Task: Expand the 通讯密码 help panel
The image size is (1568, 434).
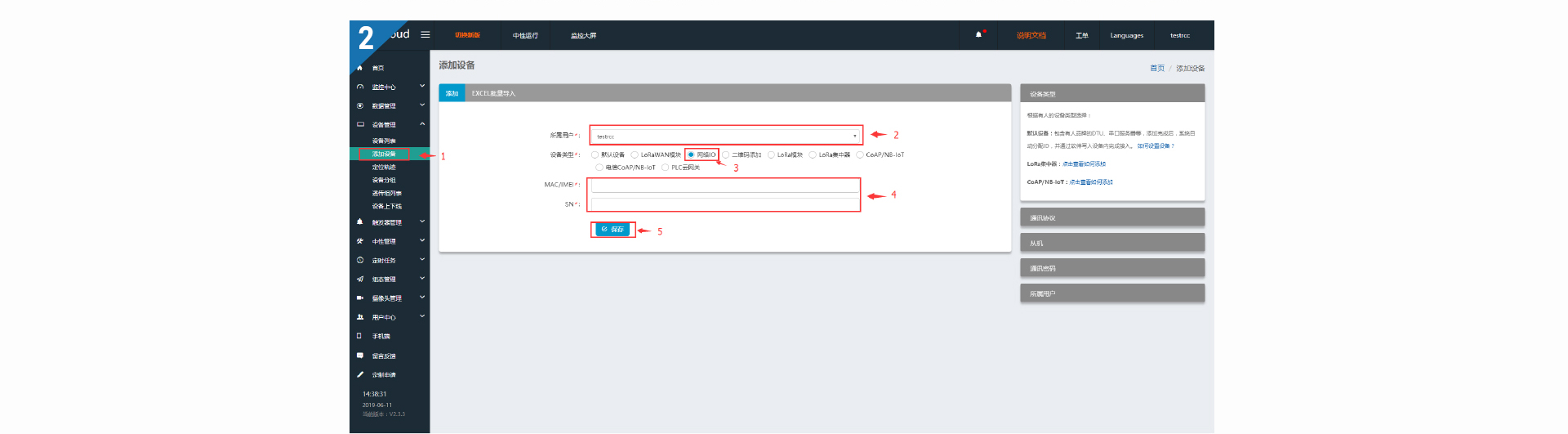Action: coord(1112,268)
